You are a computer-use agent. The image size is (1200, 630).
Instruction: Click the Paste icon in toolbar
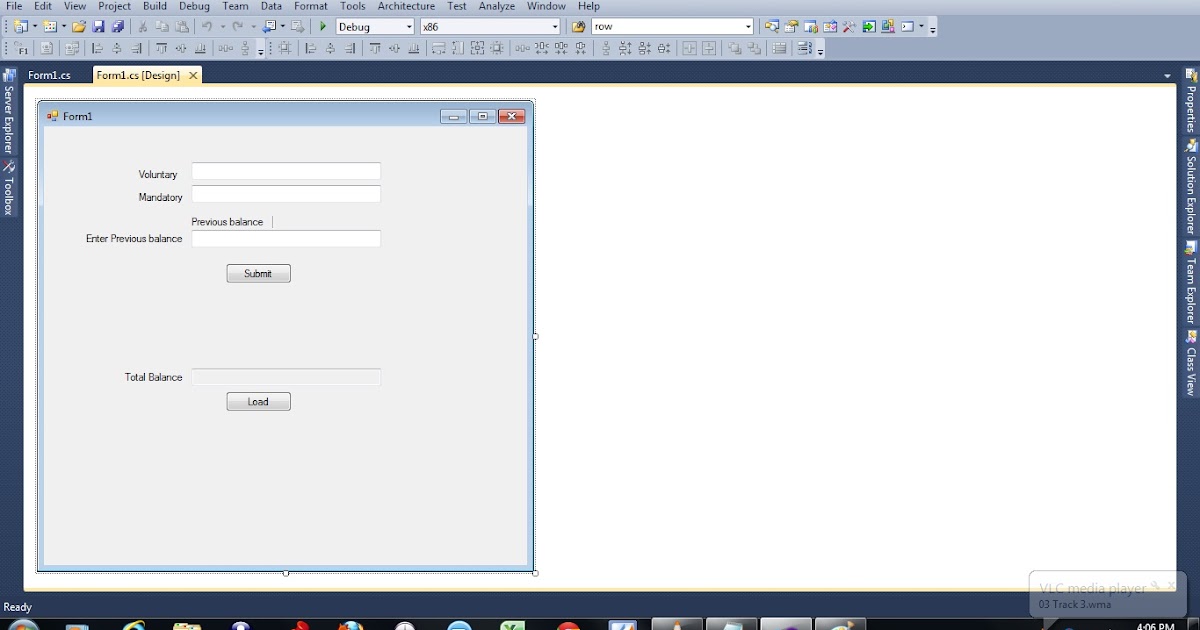click(182, 27)
